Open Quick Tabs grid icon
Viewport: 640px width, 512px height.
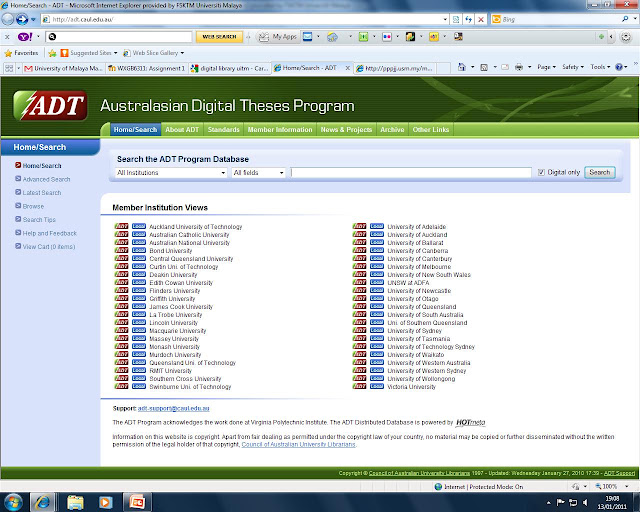[9, 68]
